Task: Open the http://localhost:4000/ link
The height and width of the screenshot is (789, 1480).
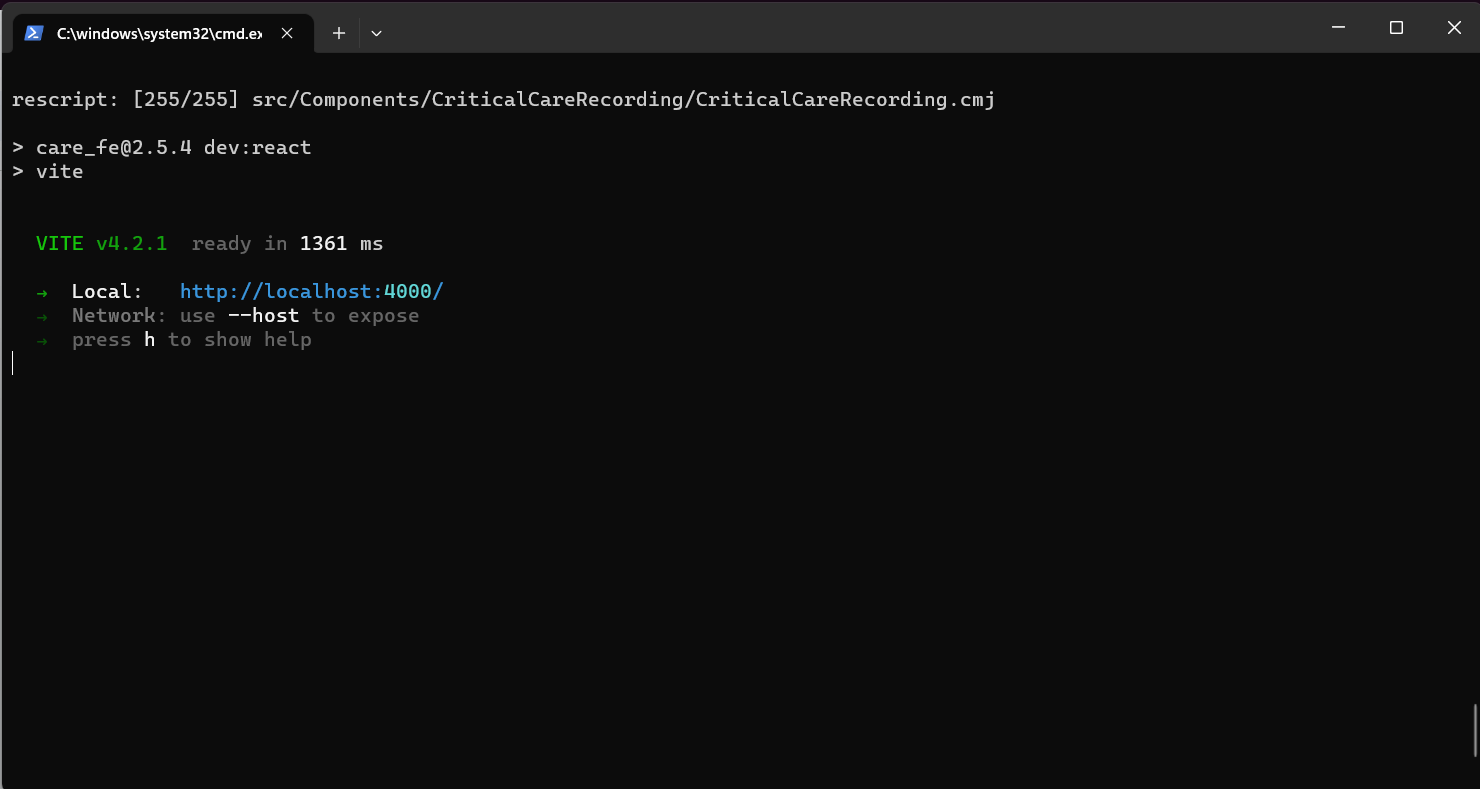Action: (x=311, y=291)
